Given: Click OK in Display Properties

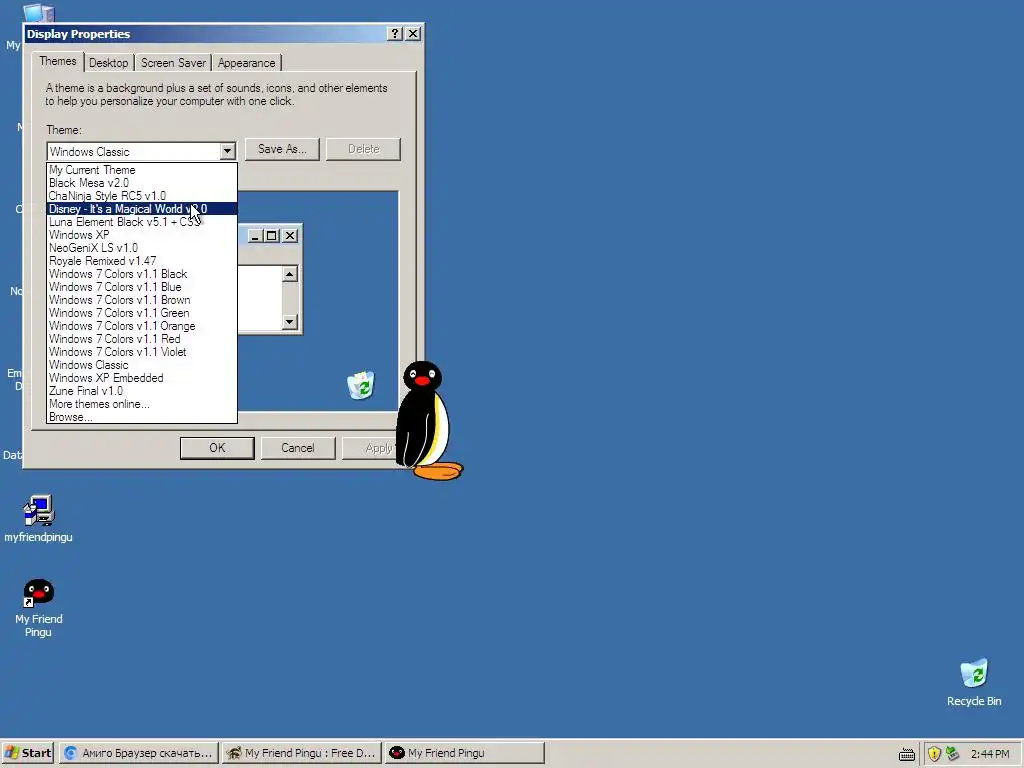Looking at the screenshot, I should (x=217, y=448).
